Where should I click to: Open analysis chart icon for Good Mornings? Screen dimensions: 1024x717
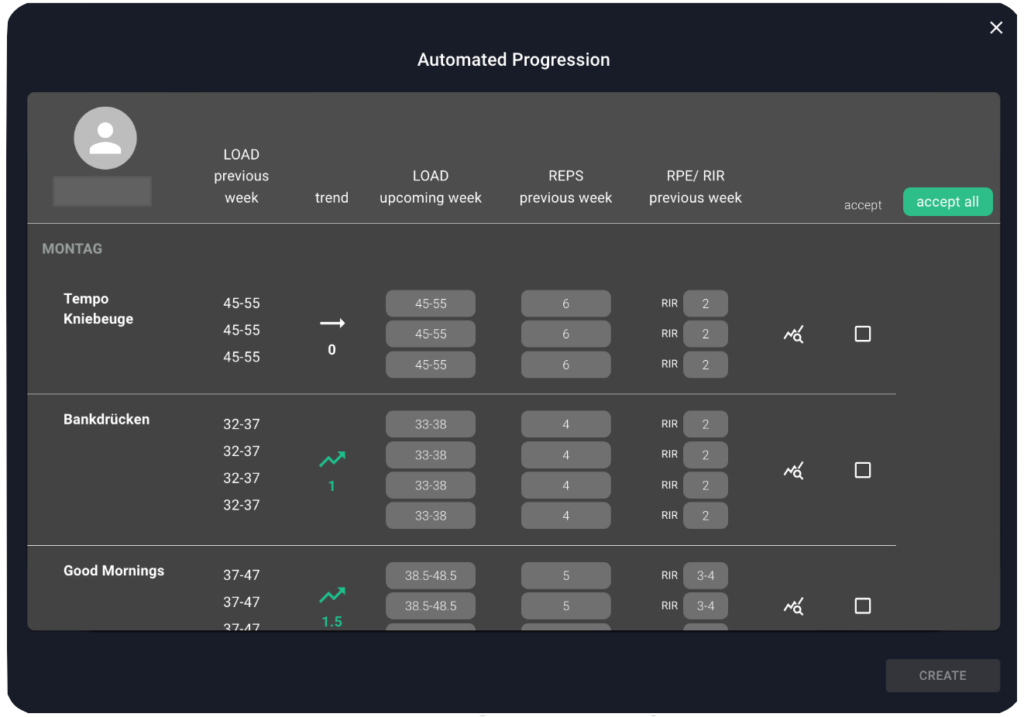[x=793, y=606]
